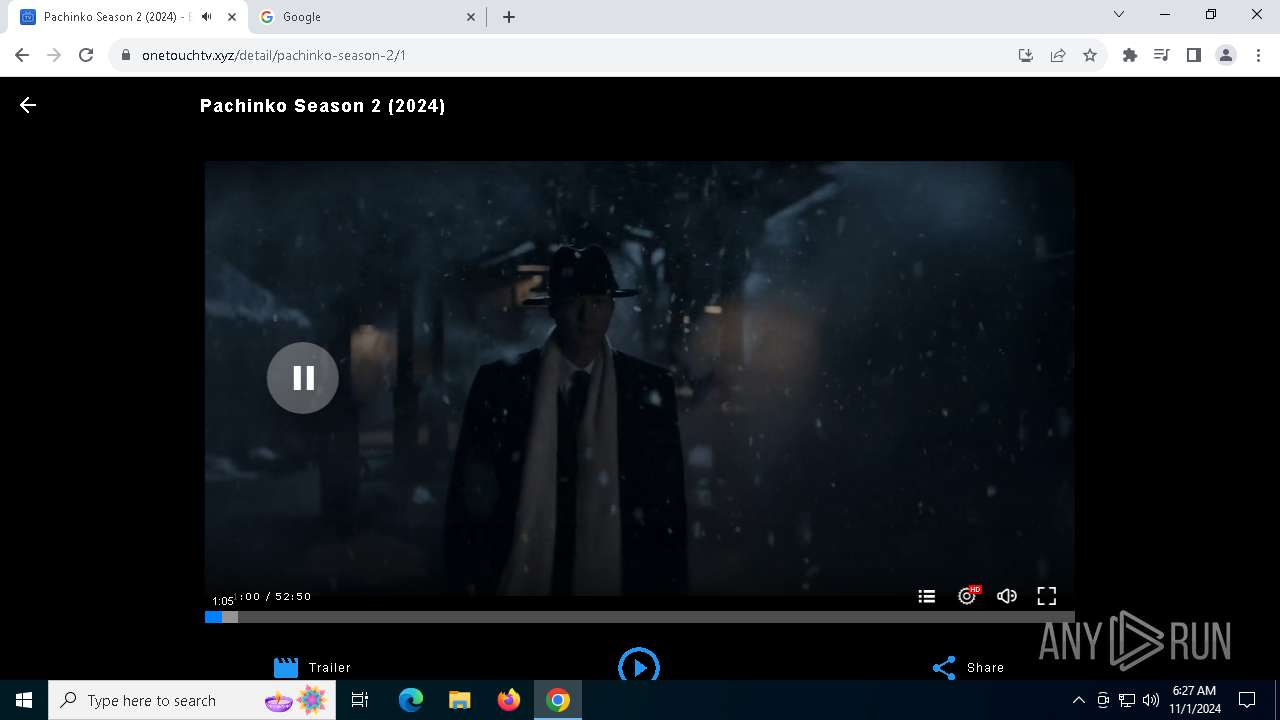This screenshot has height=720, width=1280.
Task: Click the Chrome taskbar icon
Action: (558, 700)
